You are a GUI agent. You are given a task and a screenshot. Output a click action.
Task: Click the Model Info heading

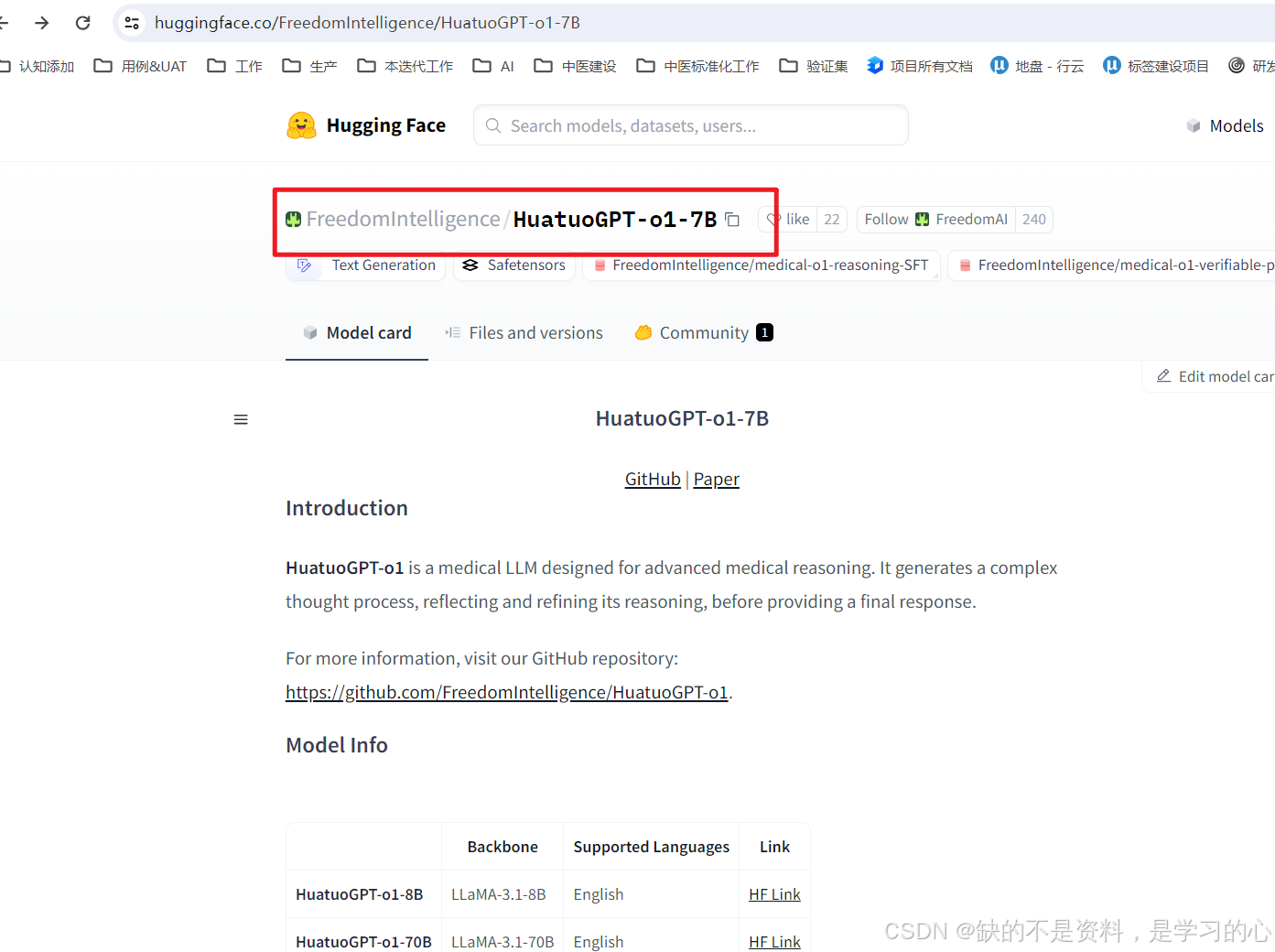click(x=337, y=745)
